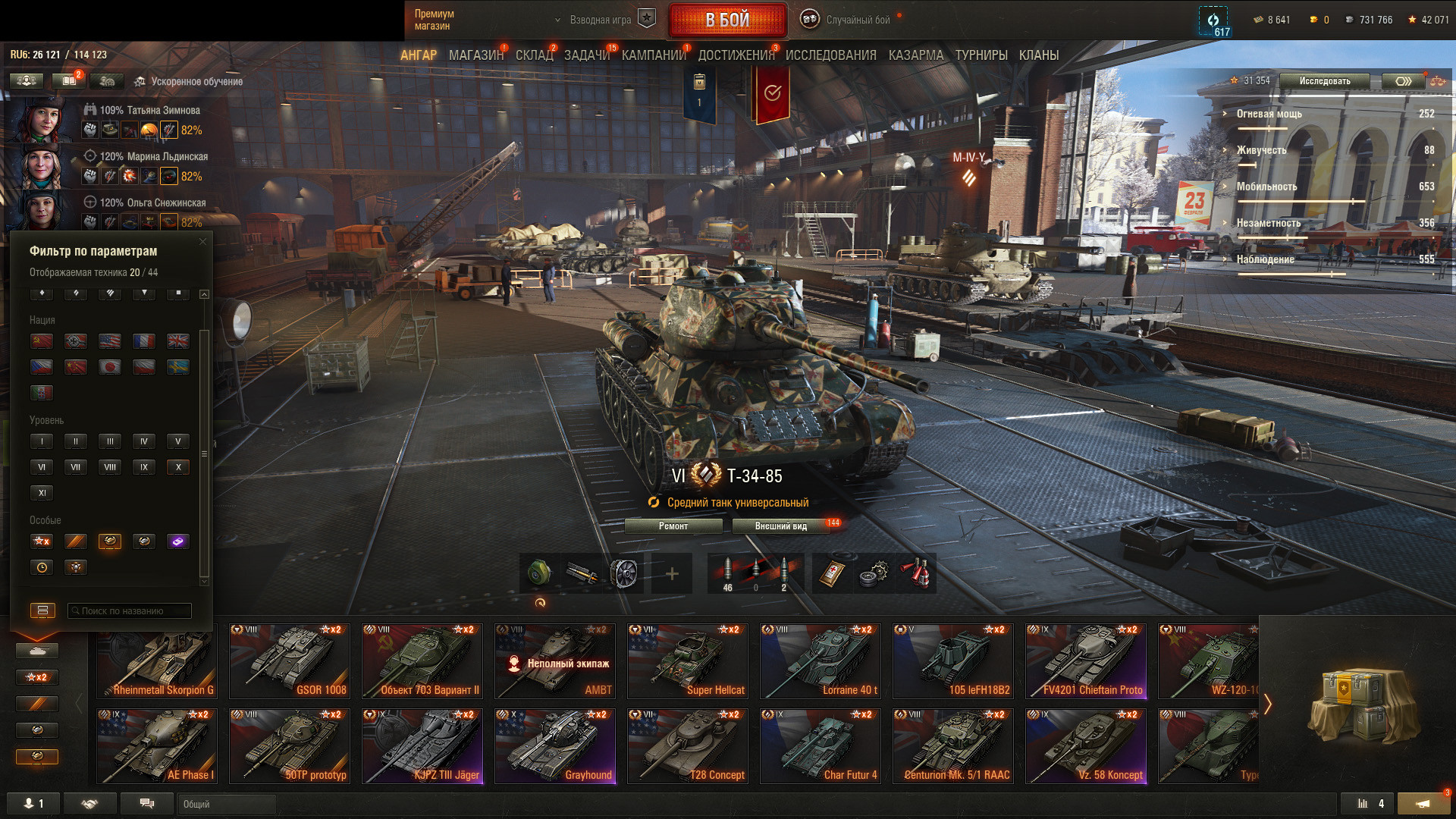Screen dimensions: 1456x819
Task: Open the chat channels speech bubble icon
Action: (x=147, y=804)
